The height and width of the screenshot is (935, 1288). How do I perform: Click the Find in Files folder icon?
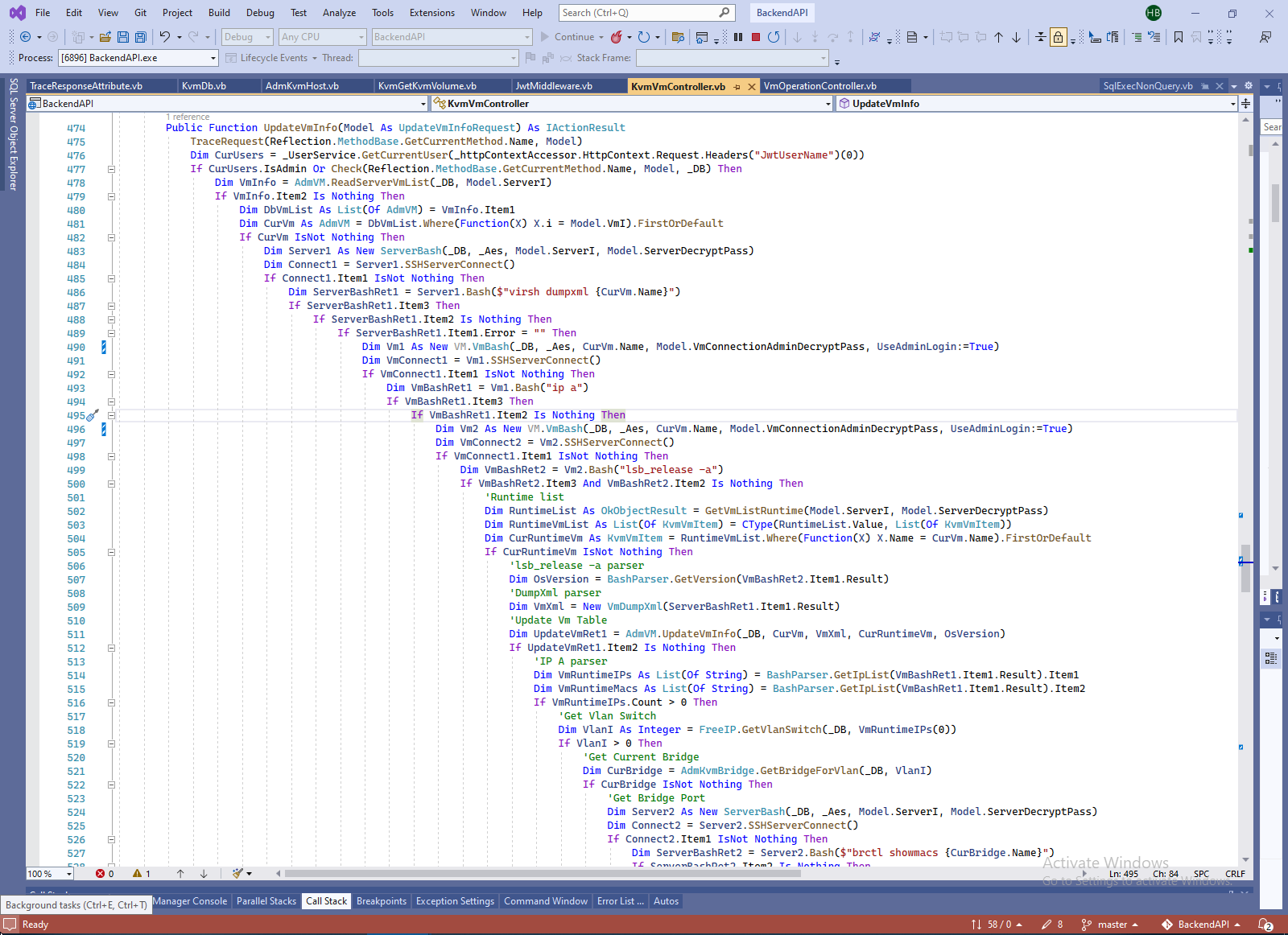678,37
